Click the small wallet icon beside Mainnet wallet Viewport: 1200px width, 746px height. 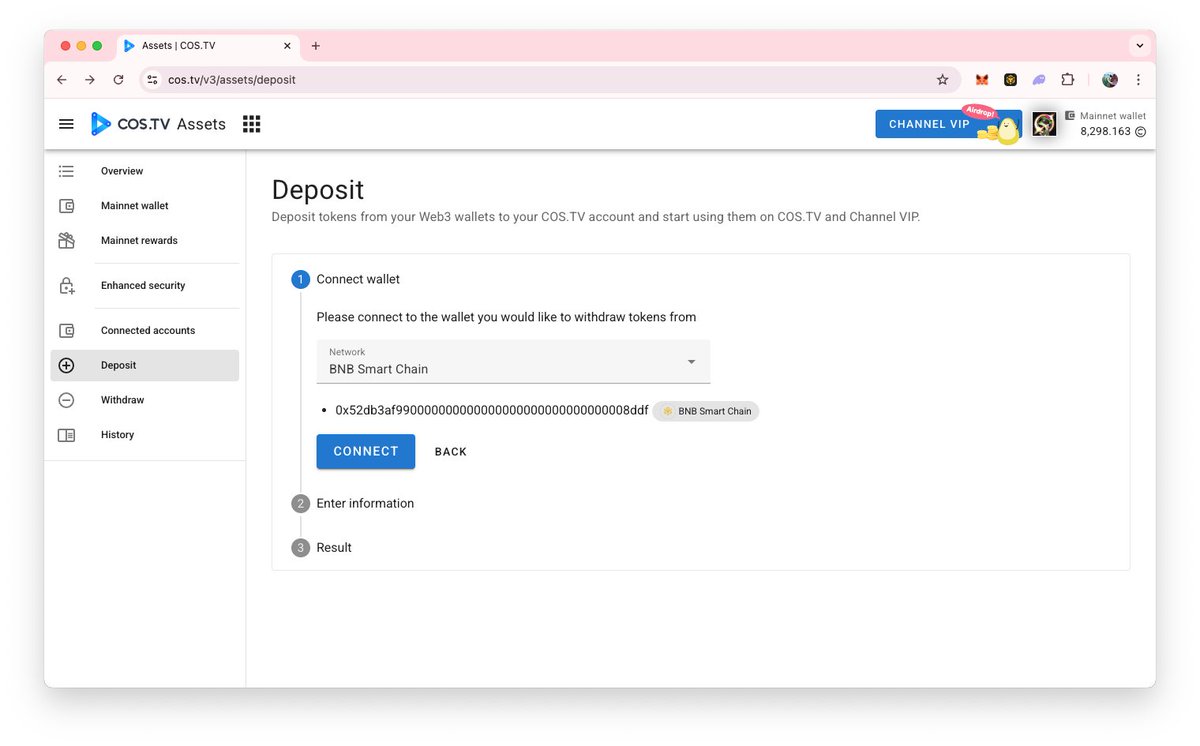point(1070,116)
